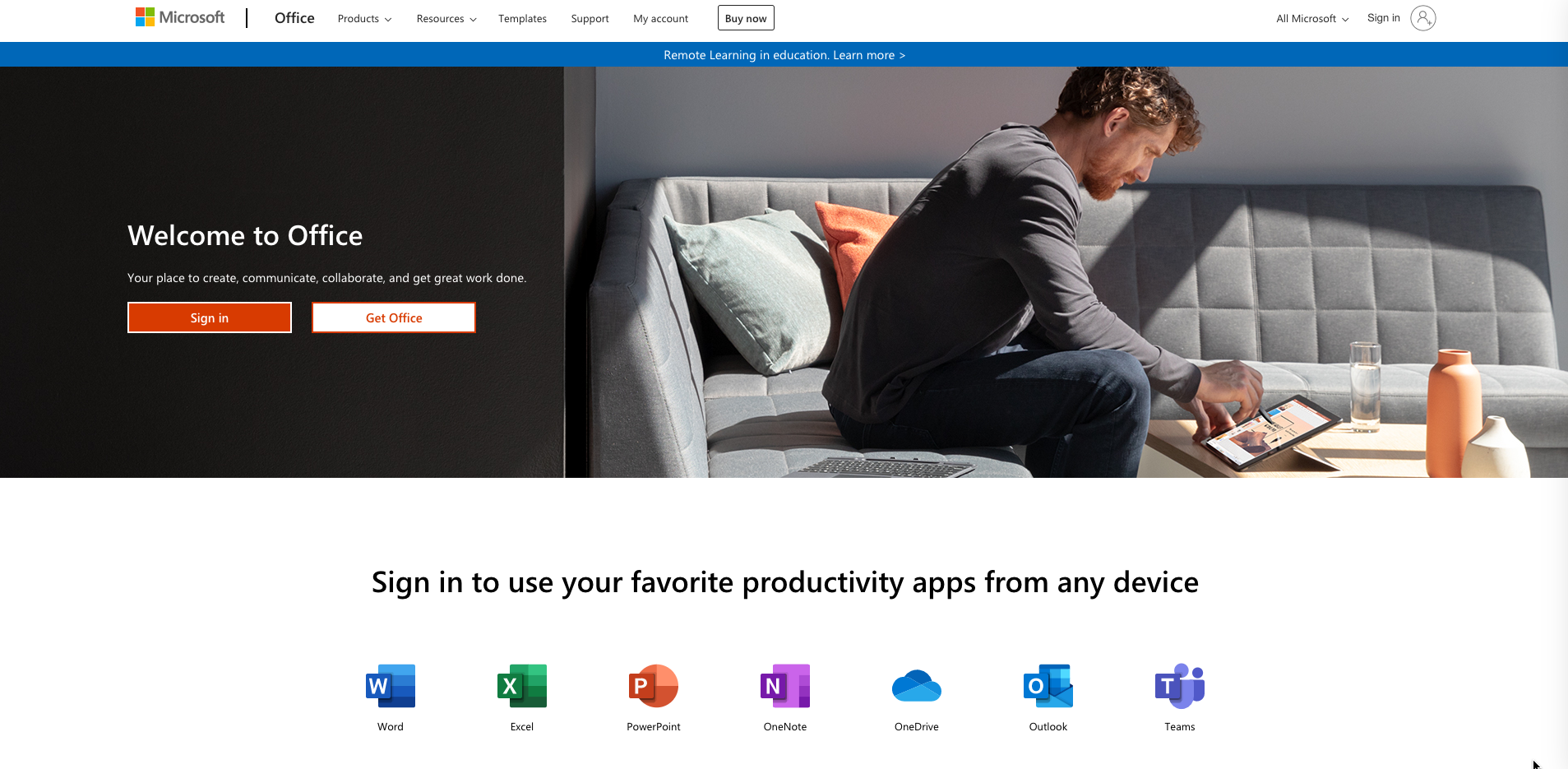Expand the Products dropdown
Screen dimensions: 1568x769
(363, 18)
